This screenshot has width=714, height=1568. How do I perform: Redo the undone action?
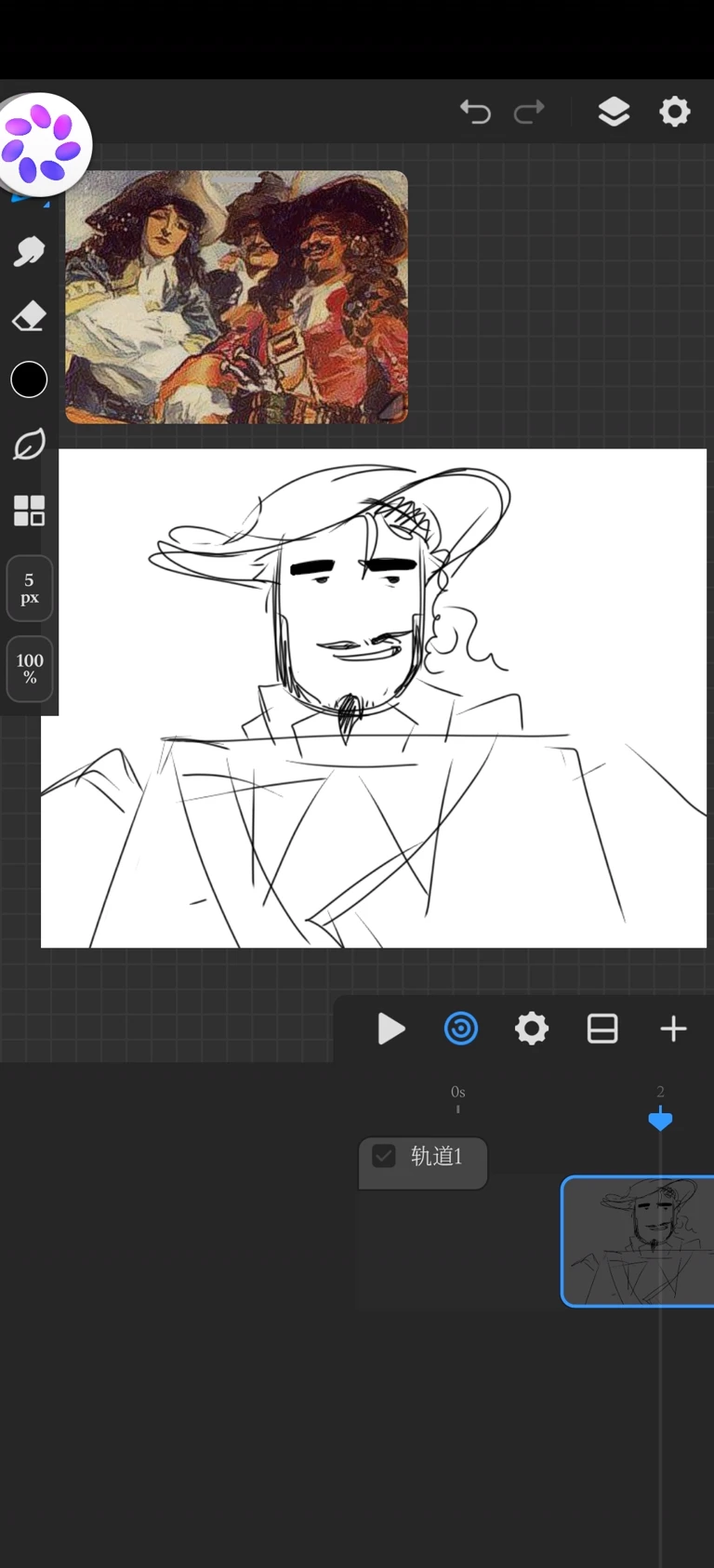pyautogui.click(x=529, y=113)
